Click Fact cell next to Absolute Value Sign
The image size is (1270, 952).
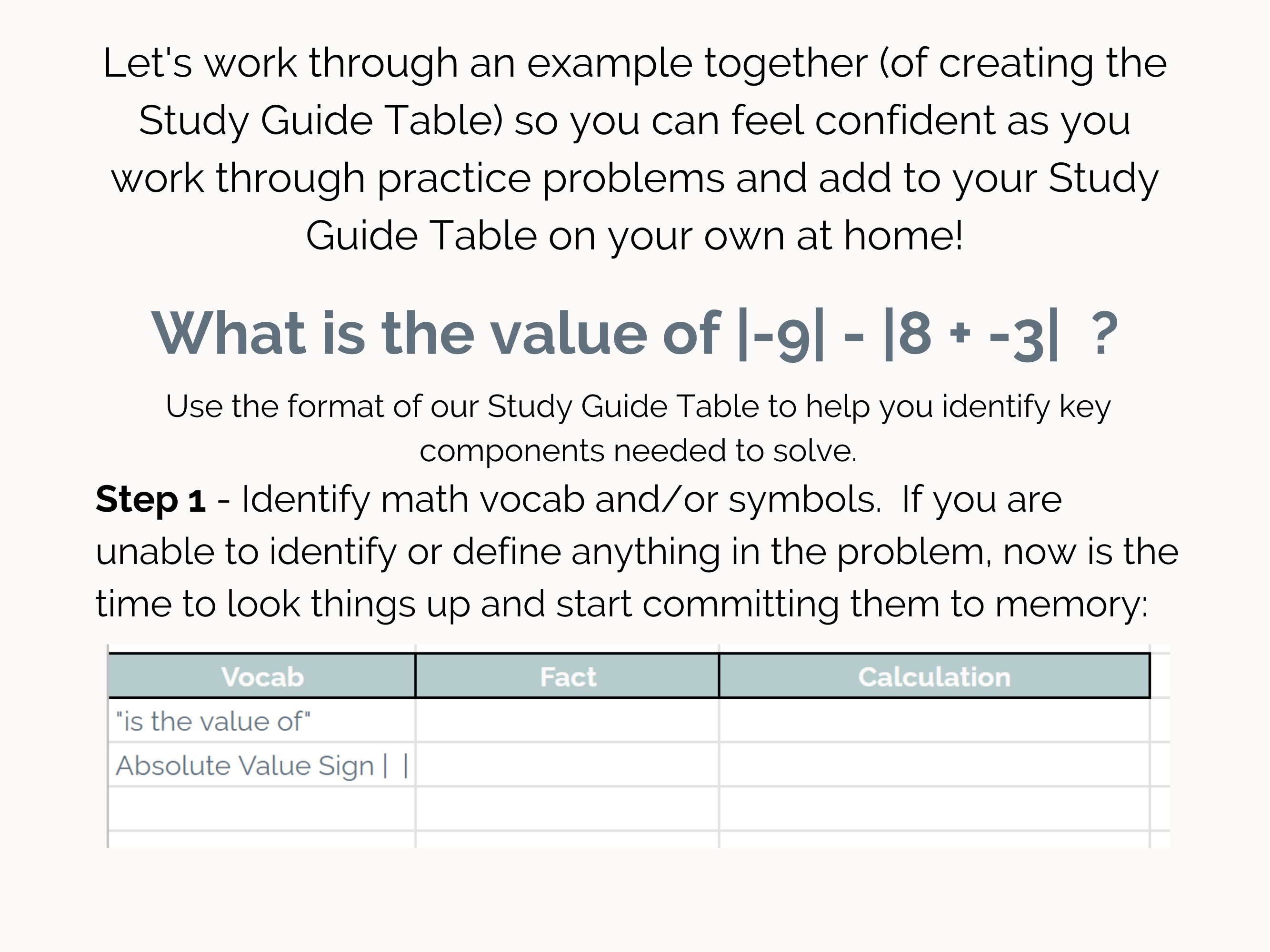pos(567,765)
